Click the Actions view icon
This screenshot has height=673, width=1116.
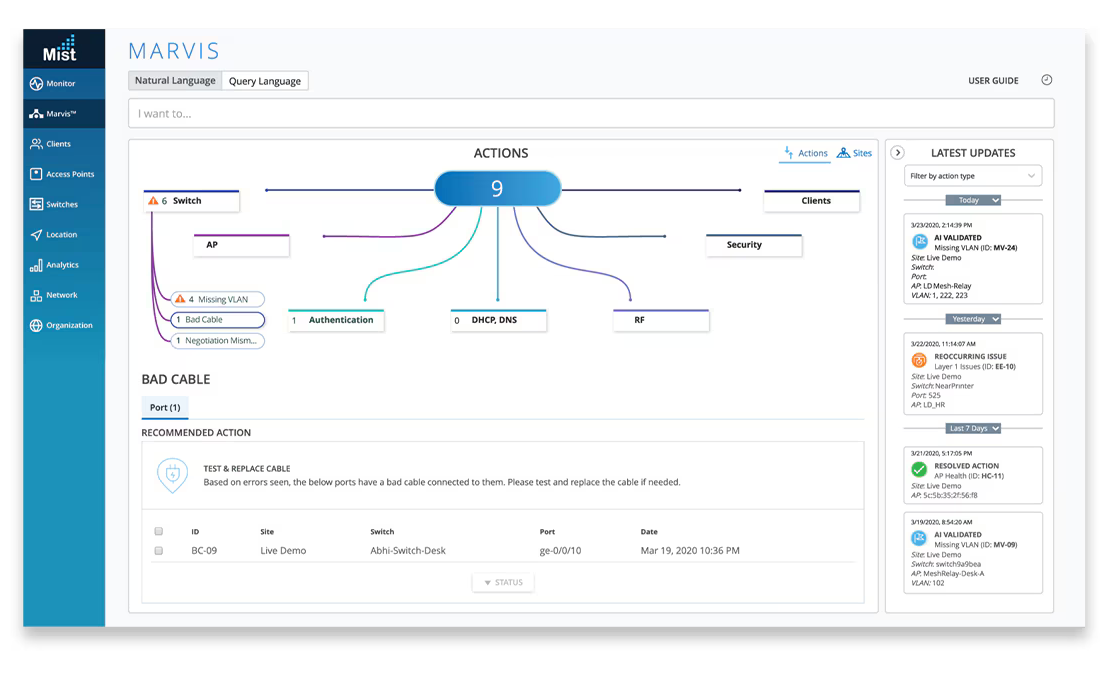pos(789,152)
